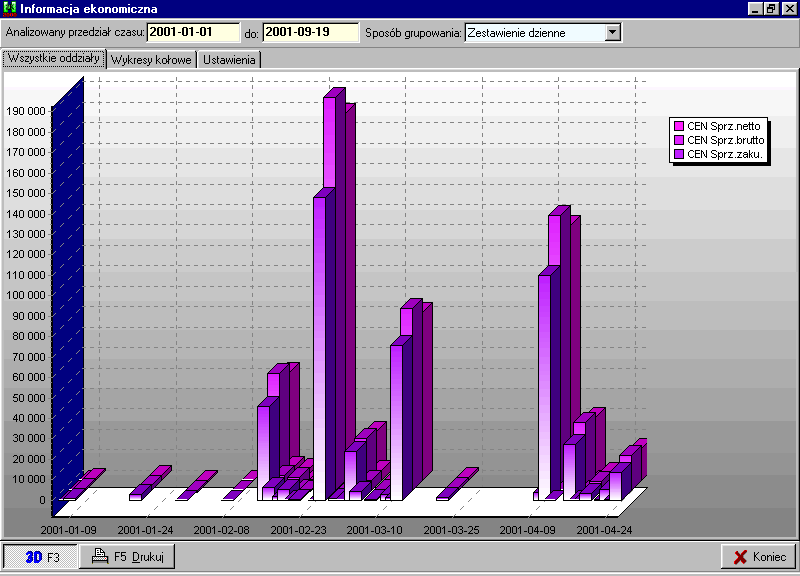Click the start date field 2001-01-01

[x=193, y=33]
